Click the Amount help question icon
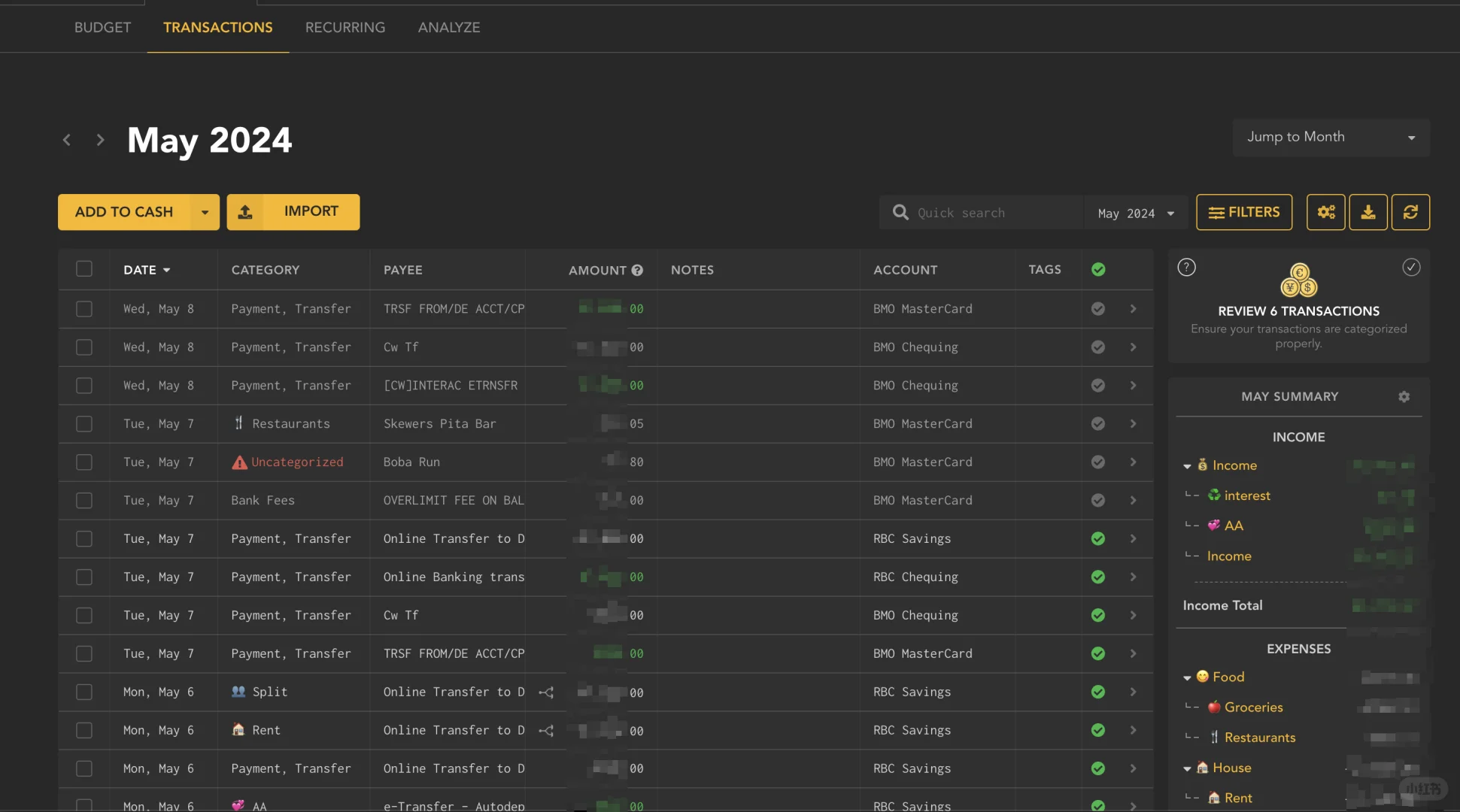This screenshot has width=1460, height=812. [x=637, y=270]
